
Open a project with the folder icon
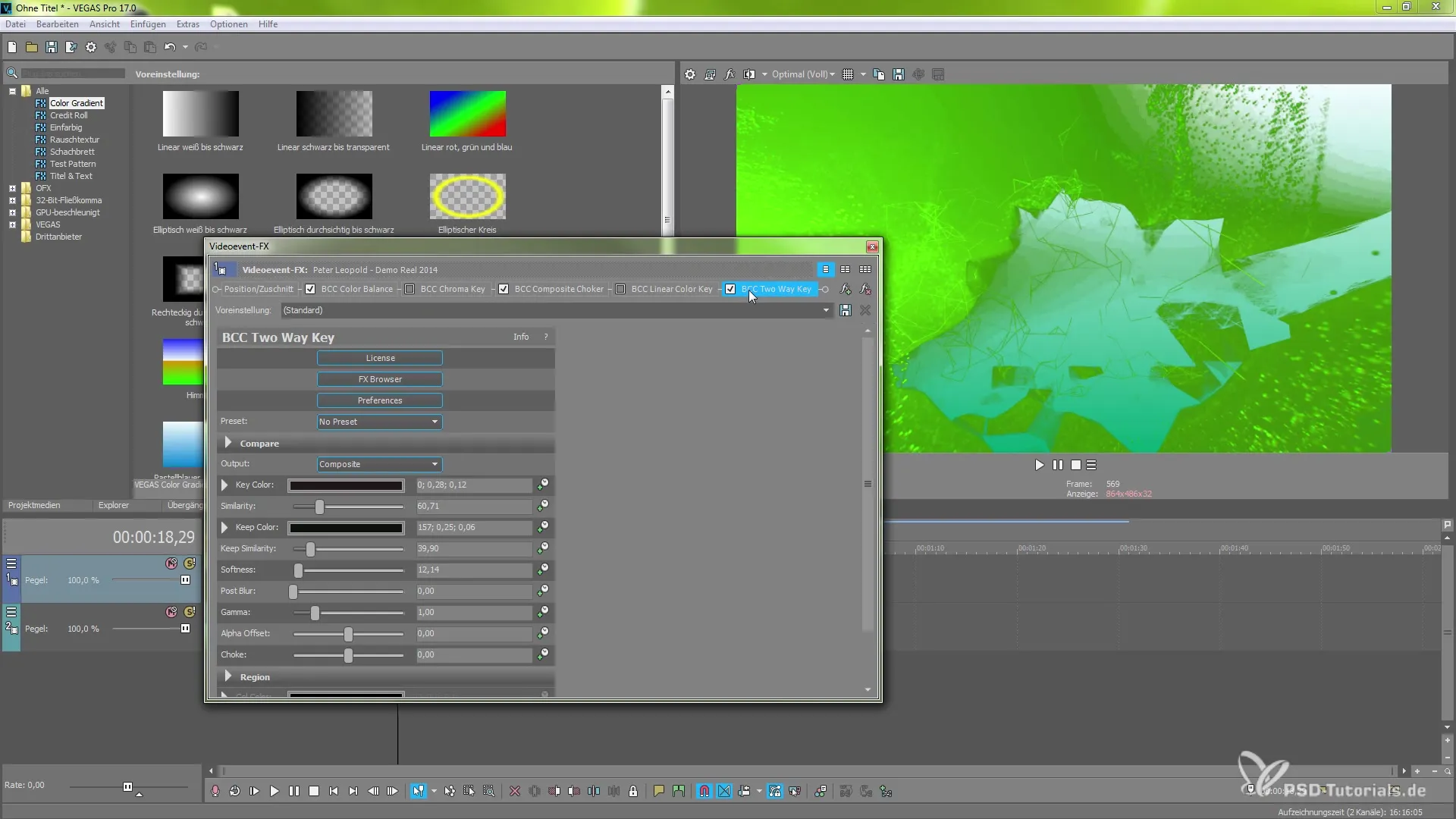(x=32, y=47)
